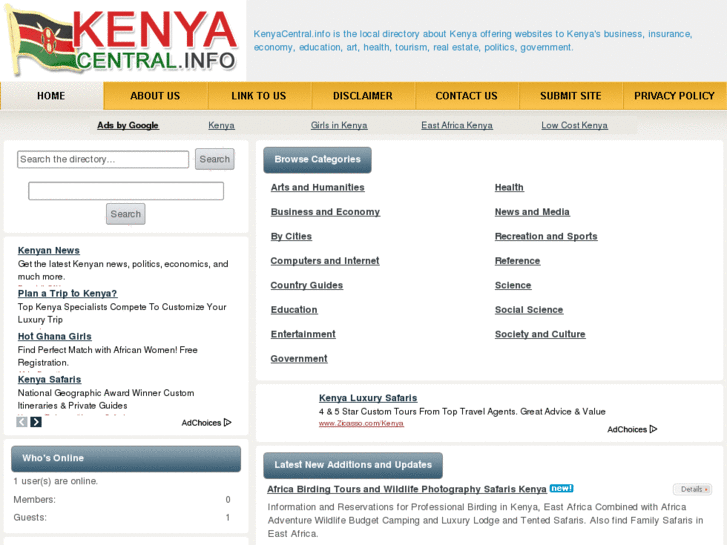Open Science category
Viewport: 727px width, 545px height.
513,285
